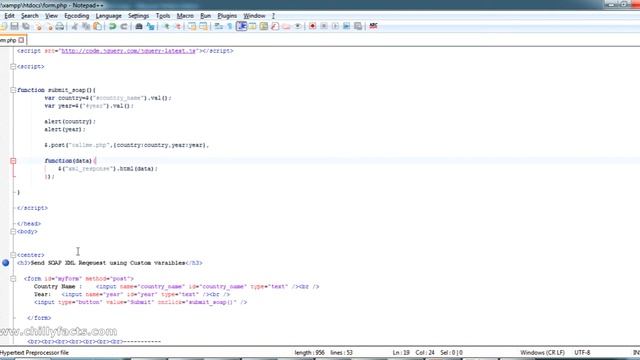Click the Close All documents toolbar icon
Screen dimensions: 640x360
point(49,27)
